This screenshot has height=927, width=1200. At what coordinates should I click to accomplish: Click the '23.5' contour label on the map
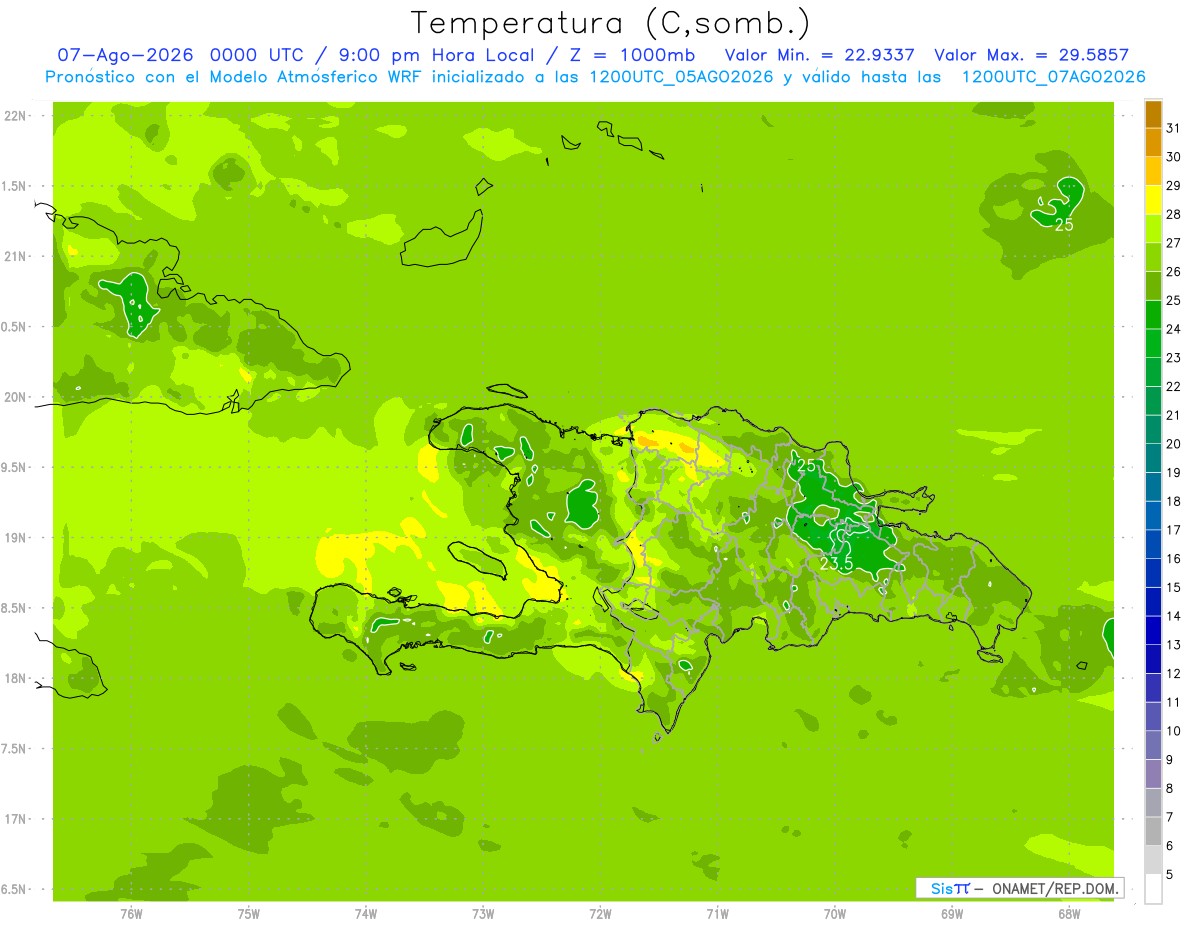click(836, 564)
